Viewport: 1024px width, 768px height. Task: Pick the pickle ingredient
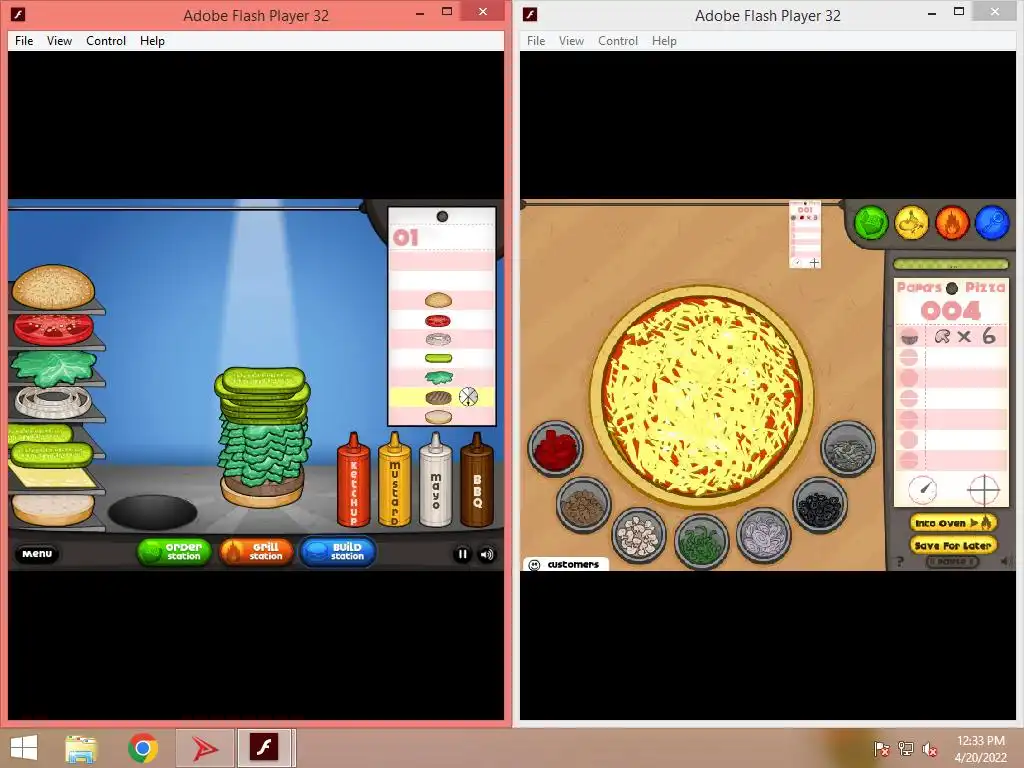pyautogui.click(x=50, y=453)
